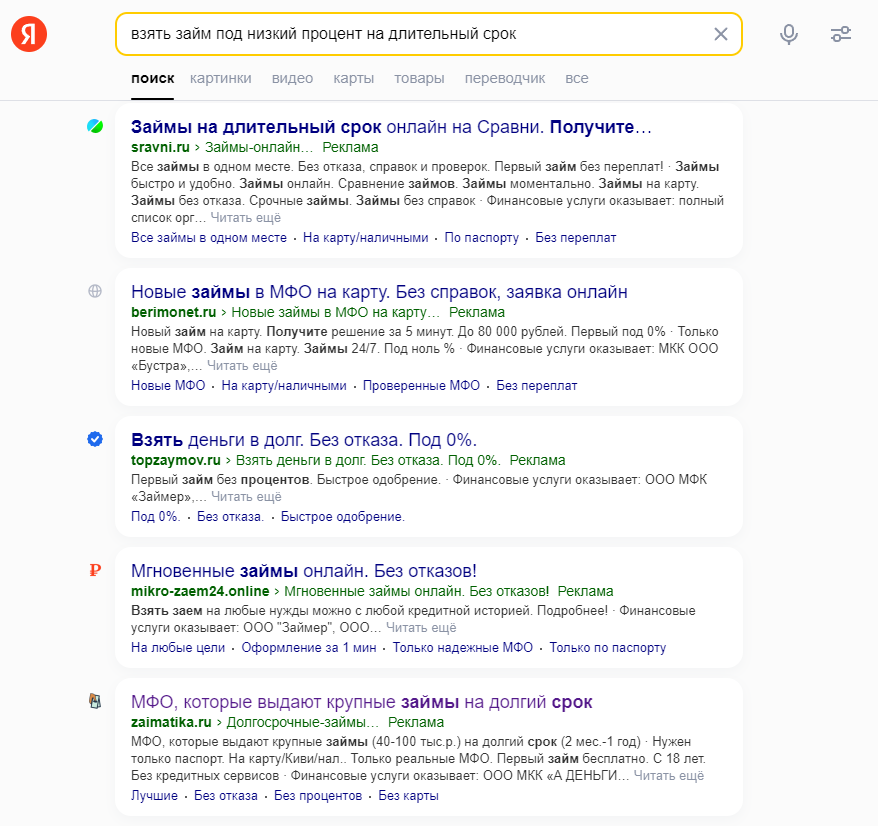Open «МФО, которые выдают крупные займы» result title
878x826 pixels.
tap(361, 702)
